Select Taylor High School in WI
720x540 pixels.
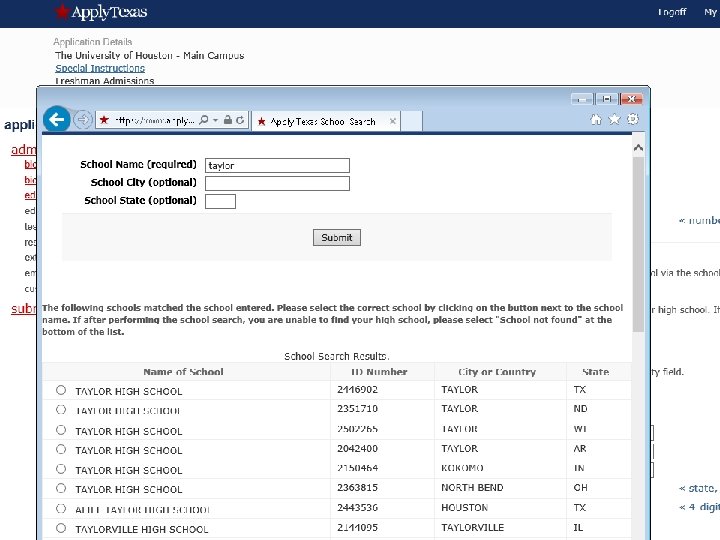coord(61,430)
